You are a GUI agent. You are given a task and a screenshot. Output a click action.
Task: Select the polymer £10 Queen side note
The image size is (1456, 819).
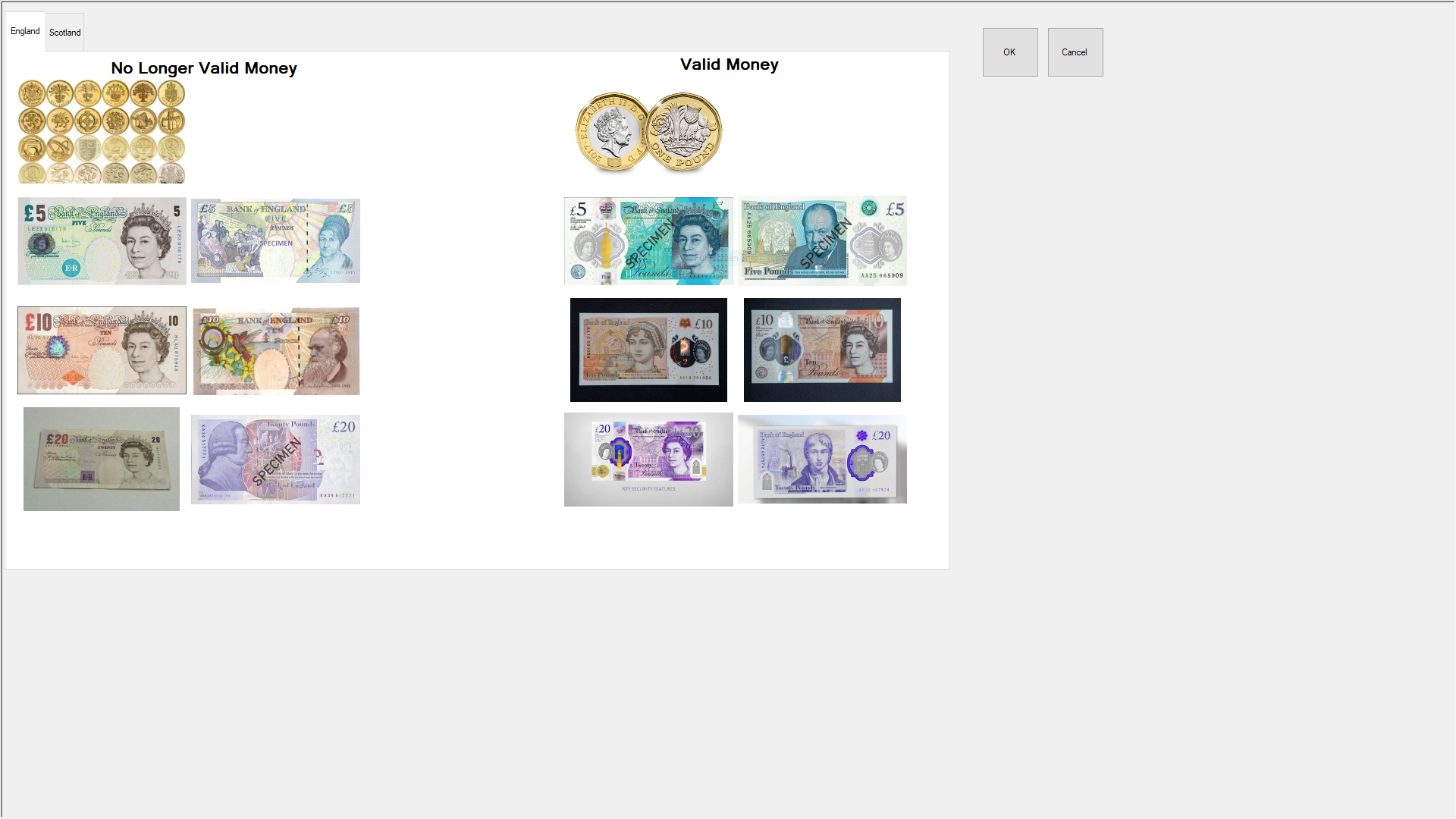tap(822, 350)
